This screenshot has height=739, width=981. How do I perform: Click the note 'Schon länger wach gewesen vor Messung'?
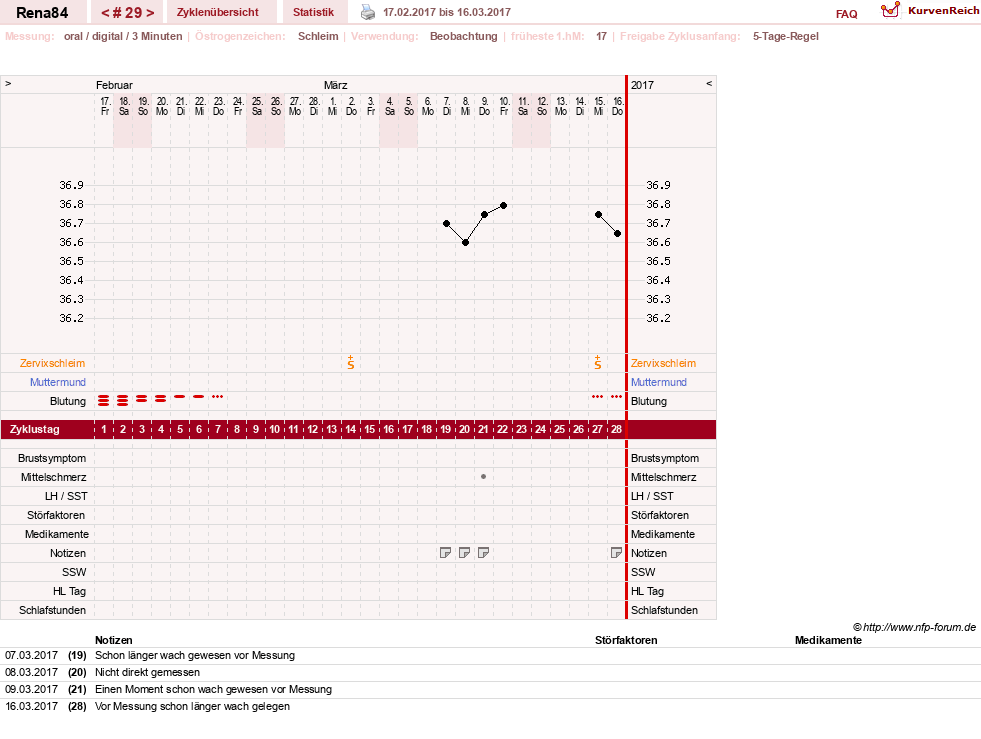pyautogui.click(x=195, y=656)
